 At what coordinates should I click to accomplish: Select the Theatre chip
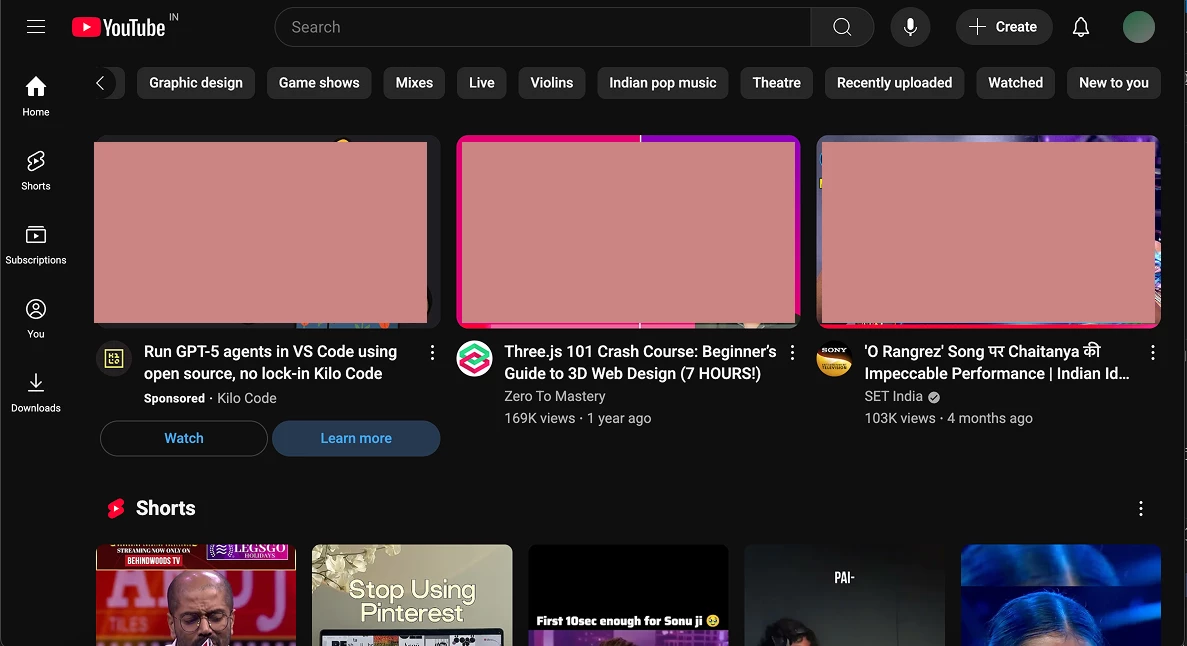point(776,83)
